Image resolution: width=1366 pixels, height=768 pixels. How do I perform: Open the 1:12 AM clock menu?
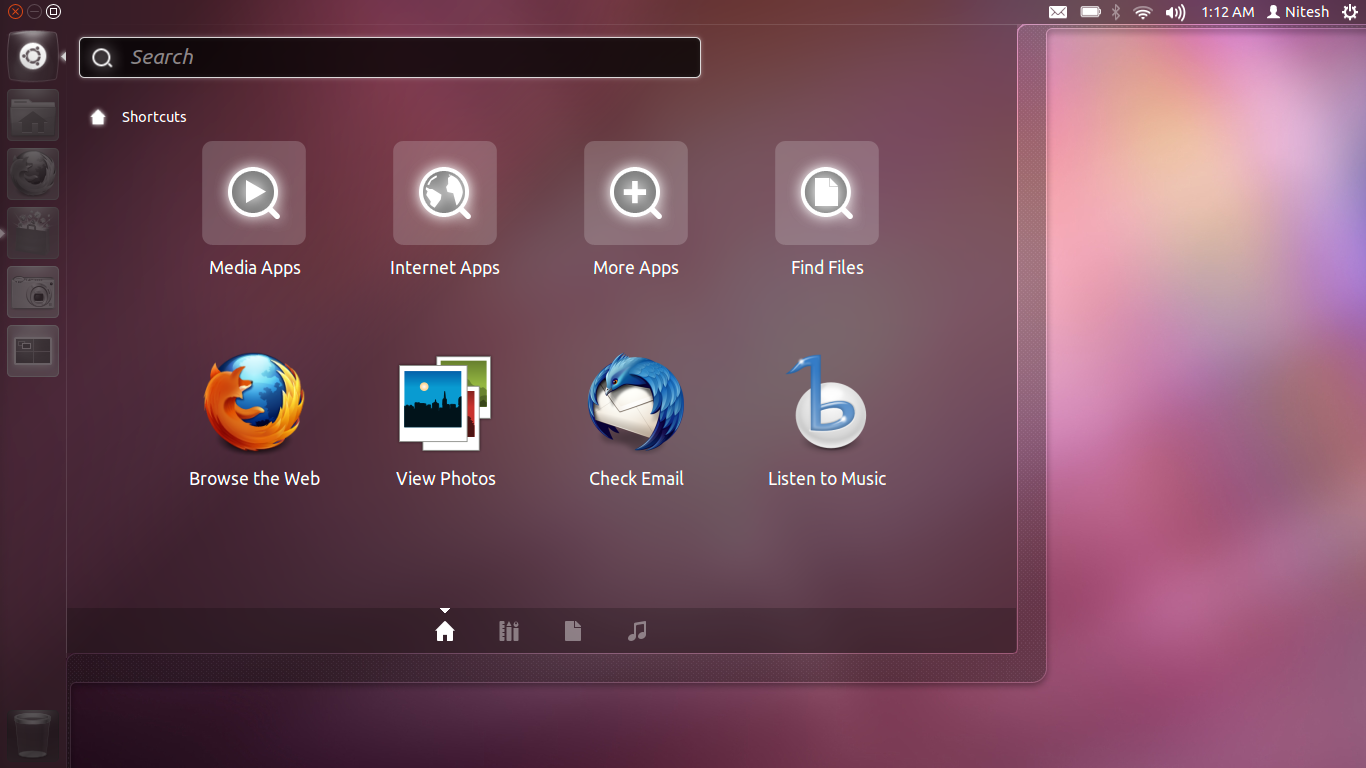click(x=1228, y=12)
